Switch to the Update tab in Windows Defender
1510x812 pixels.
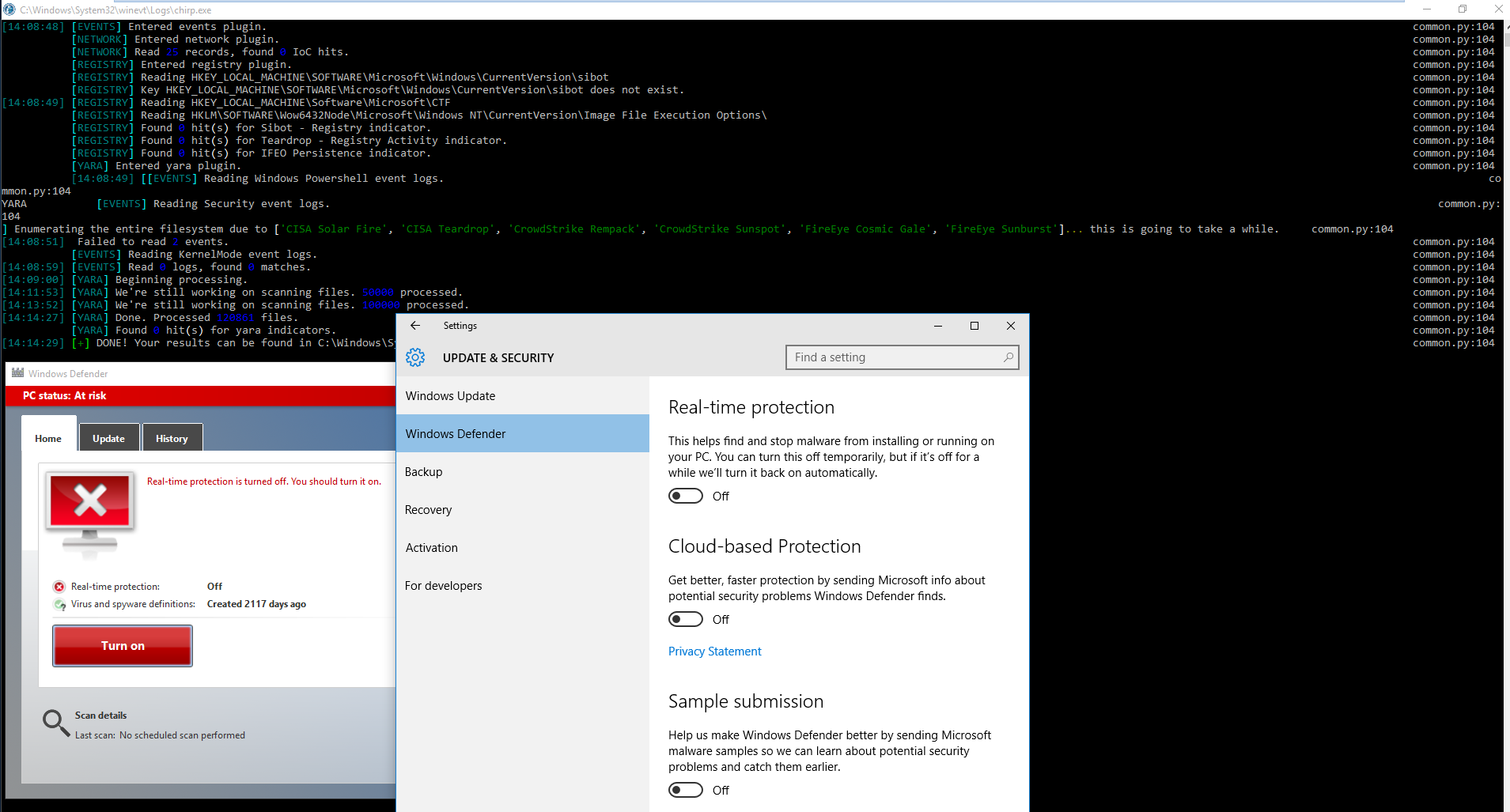pos(108,437)
